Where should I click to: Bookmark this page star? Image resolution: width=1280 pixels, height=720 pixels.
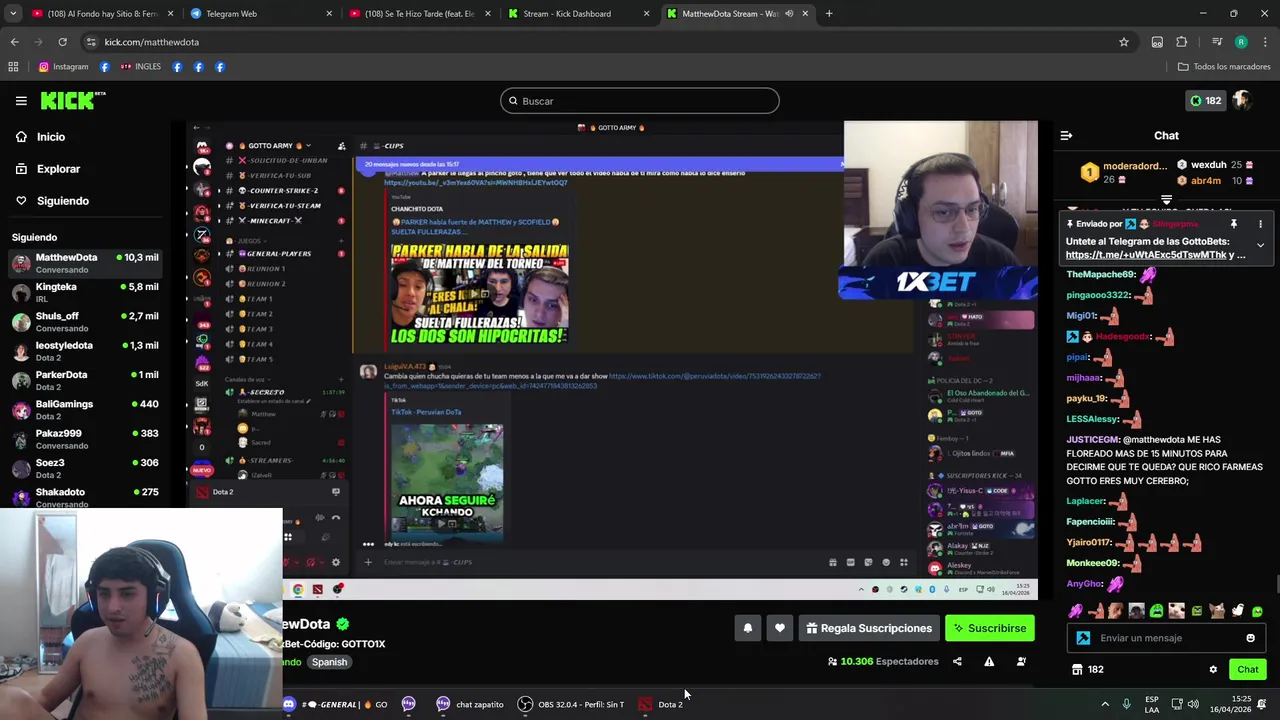point(1124,42)
